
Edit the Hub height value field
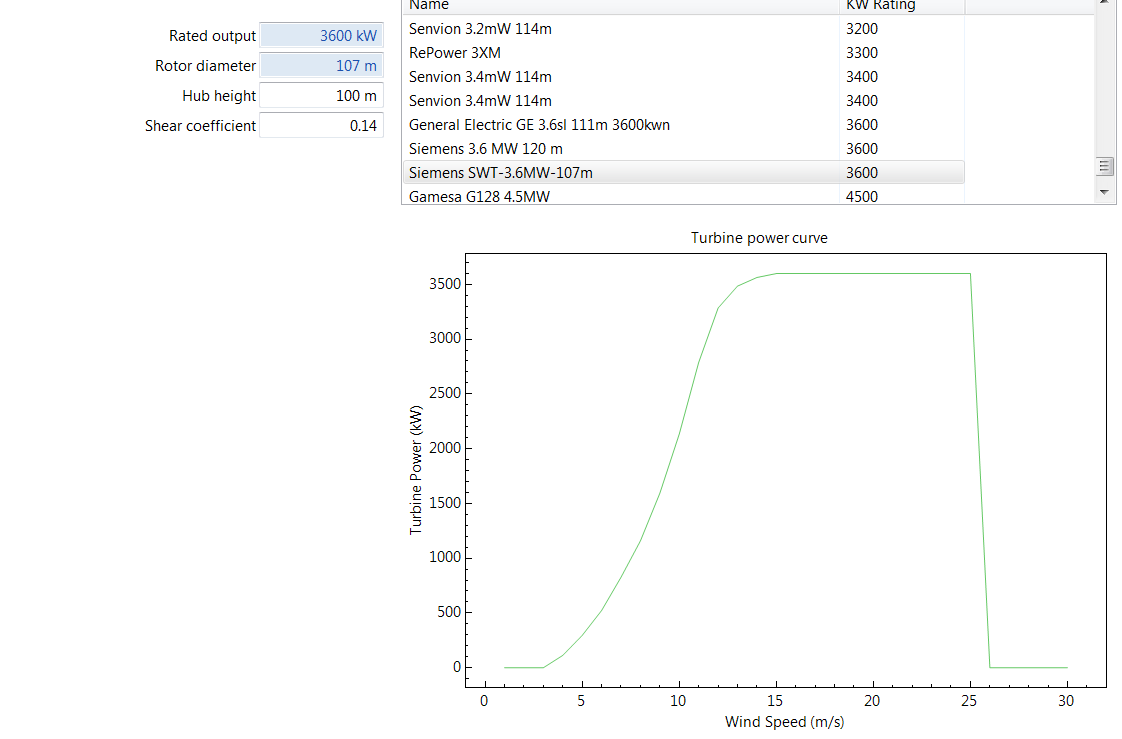tap(321, 96)
